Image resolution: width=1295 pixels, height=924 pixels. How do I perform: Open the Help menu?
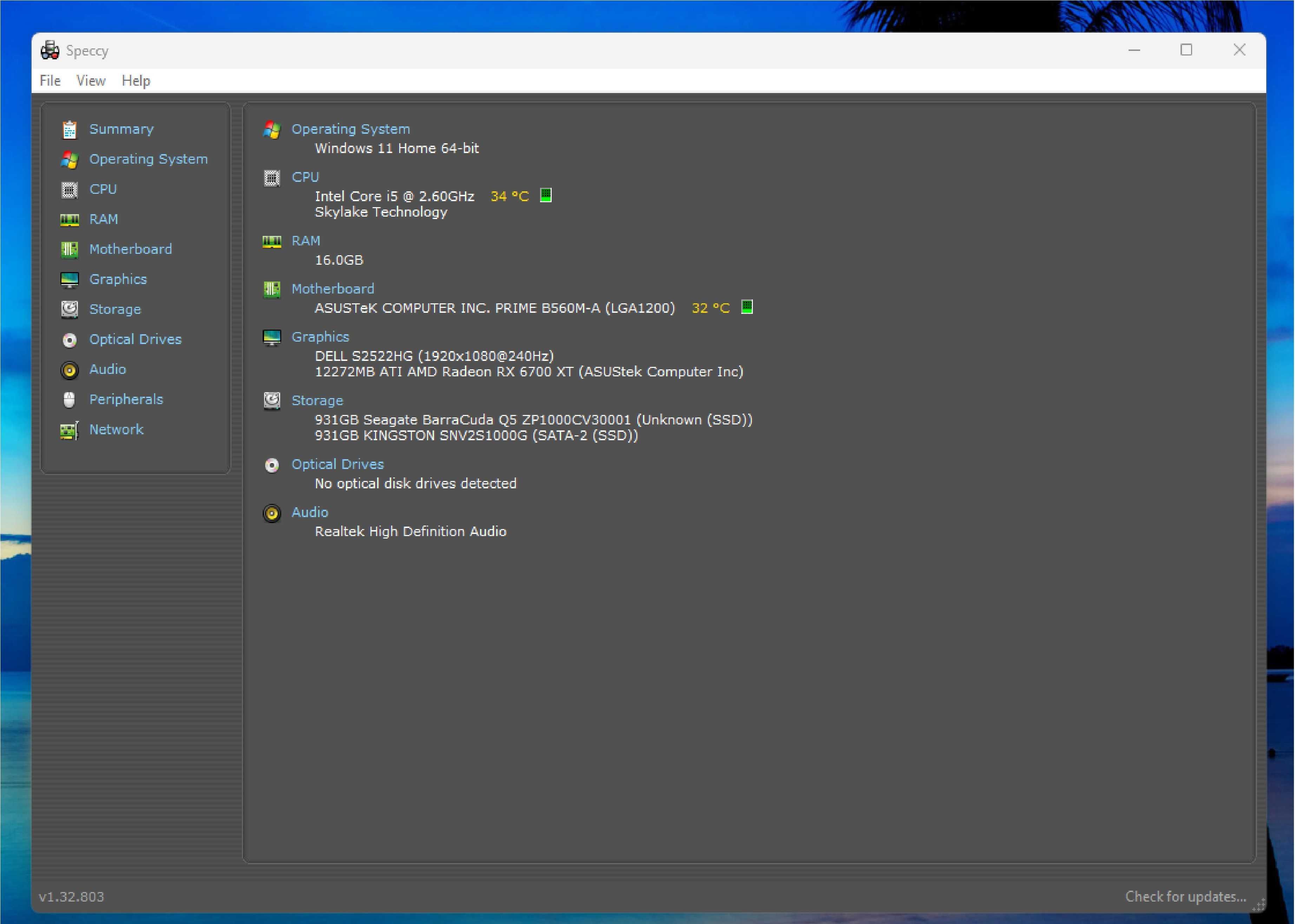(136, 81)
